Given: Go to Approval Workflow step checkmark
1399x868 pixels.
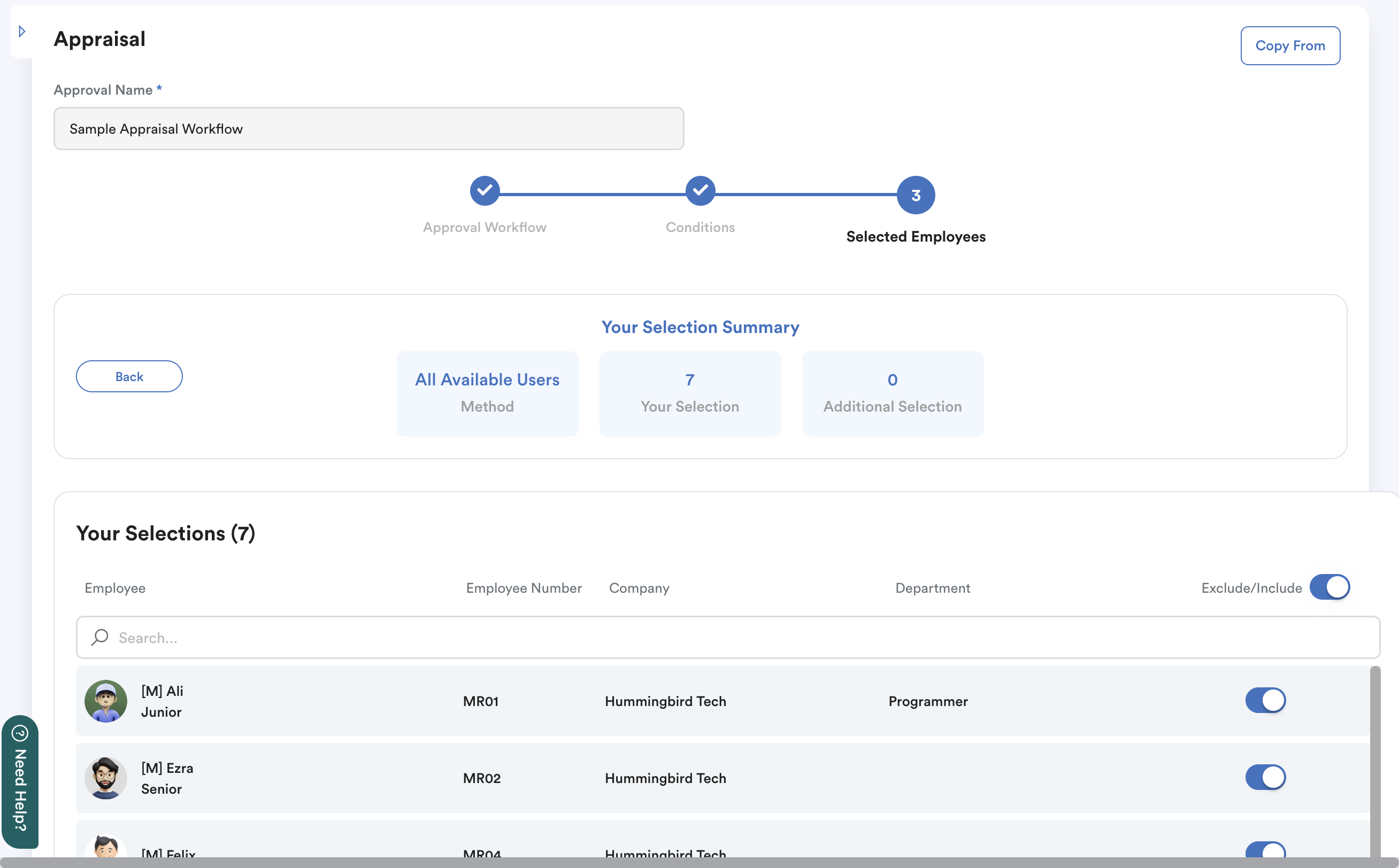Looking at the screenshot, I should click(x=484, y=191).
